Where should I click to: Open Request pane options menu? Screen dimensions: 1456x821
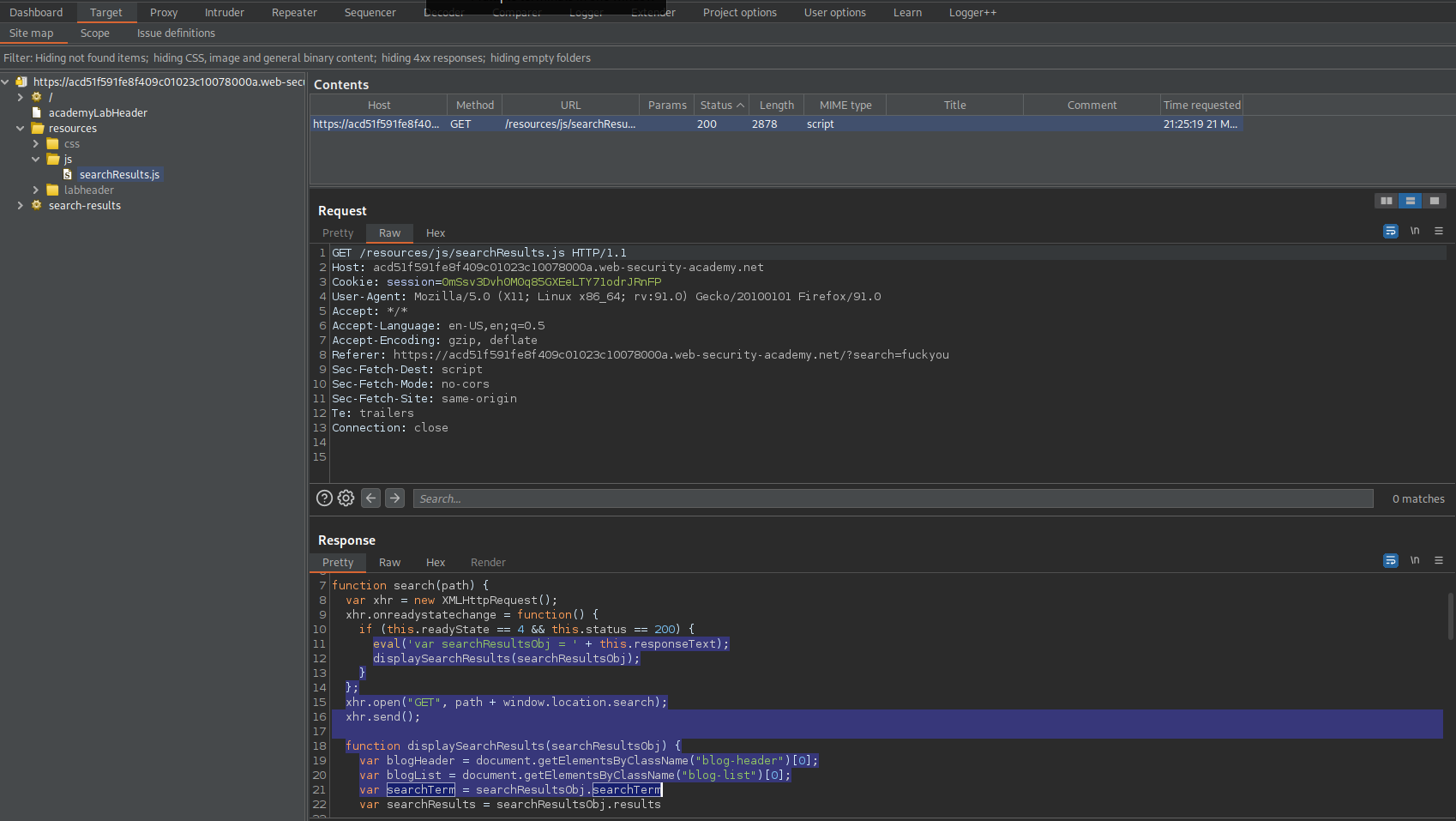pos(1439,231)
